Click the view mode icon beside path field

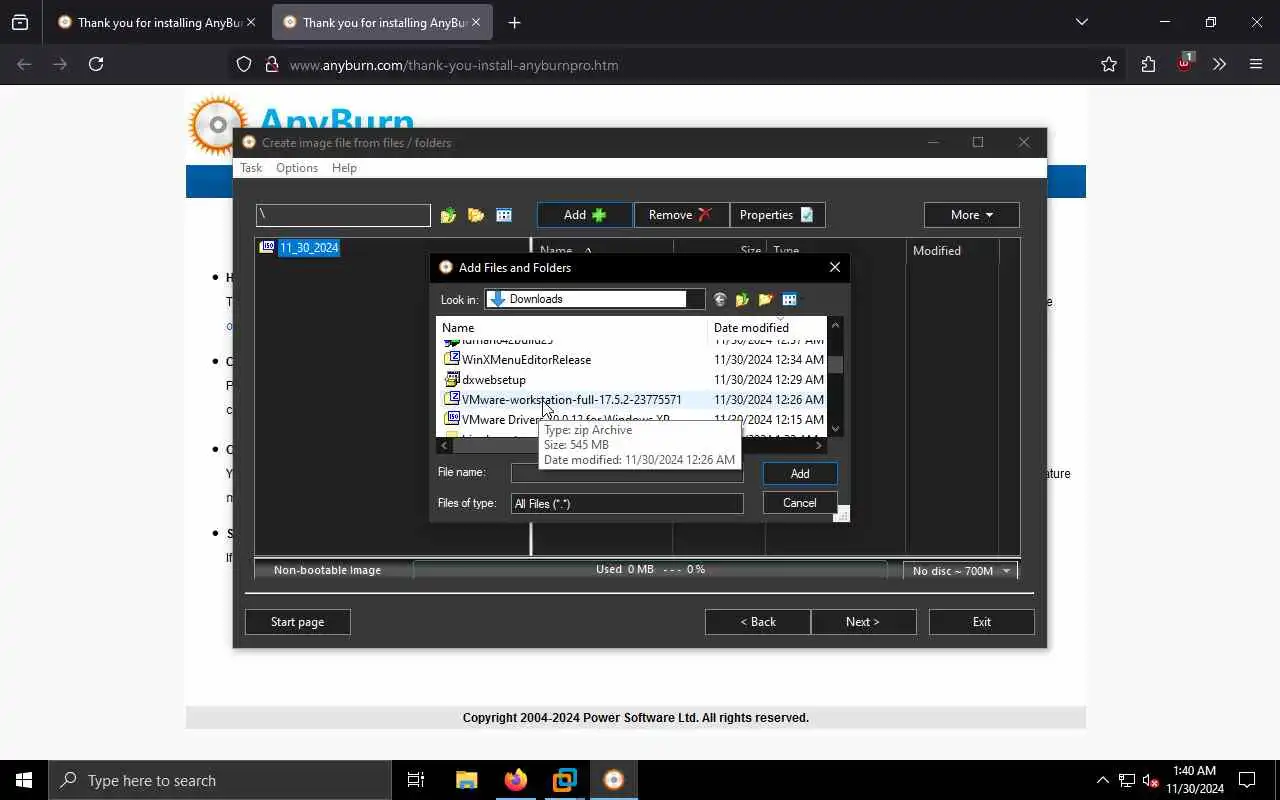(504, 215)
